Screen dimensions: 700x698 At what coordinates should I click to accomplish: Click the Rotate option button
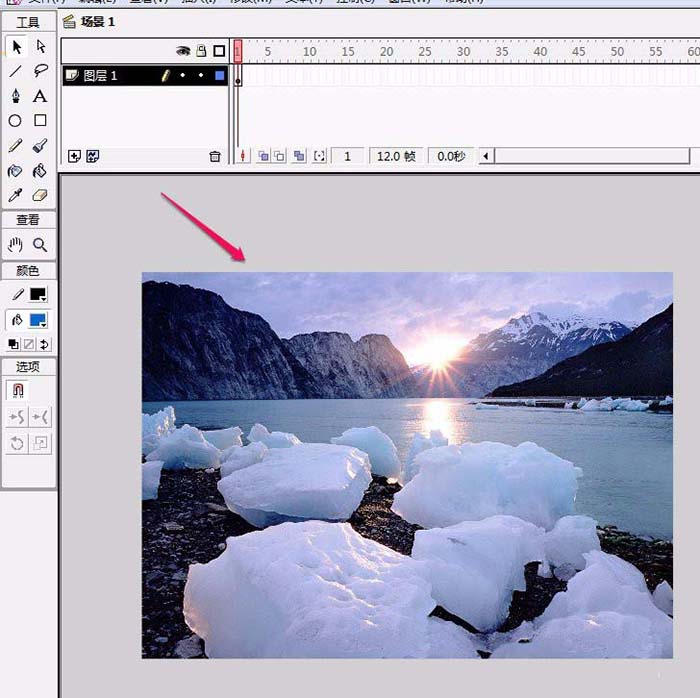(17, 444)
